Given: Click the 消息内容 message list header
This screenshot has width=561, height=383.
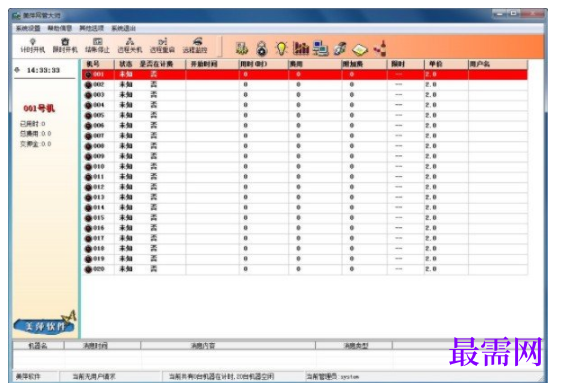Looking at the screenshot, I should (x=228, y=345).
